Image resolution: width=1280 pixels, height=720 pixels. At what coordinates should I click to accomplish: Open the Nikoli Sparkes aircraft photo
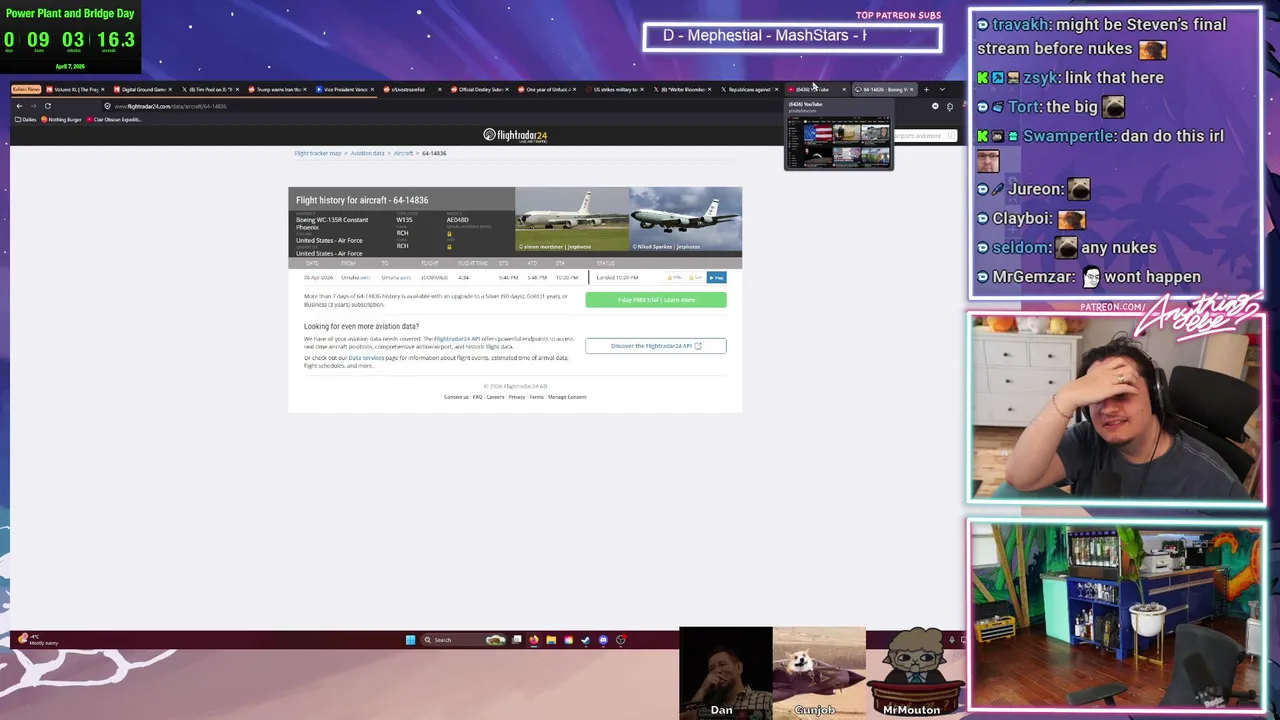point(686,219)
